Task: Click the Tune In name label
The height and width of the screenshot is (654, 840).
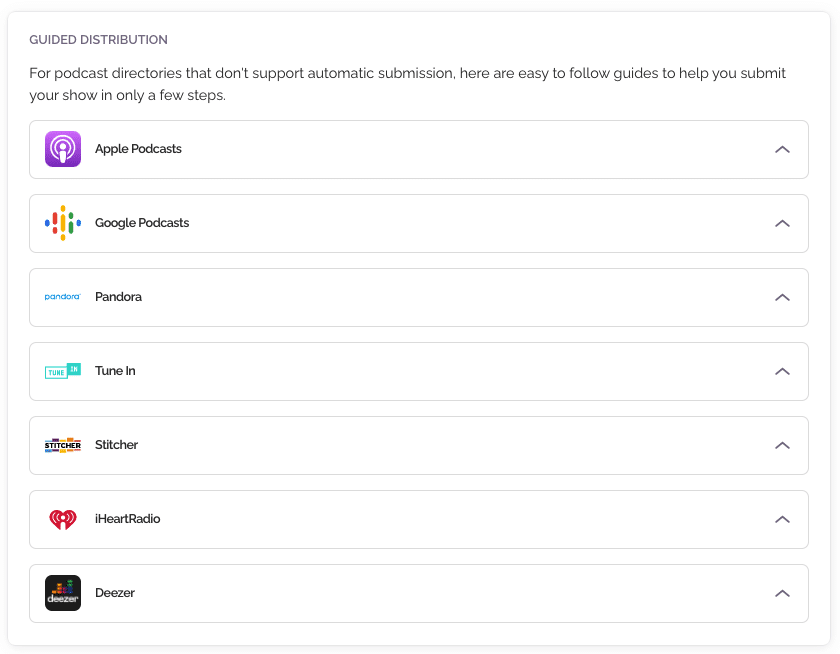Action: coord(115,371)
